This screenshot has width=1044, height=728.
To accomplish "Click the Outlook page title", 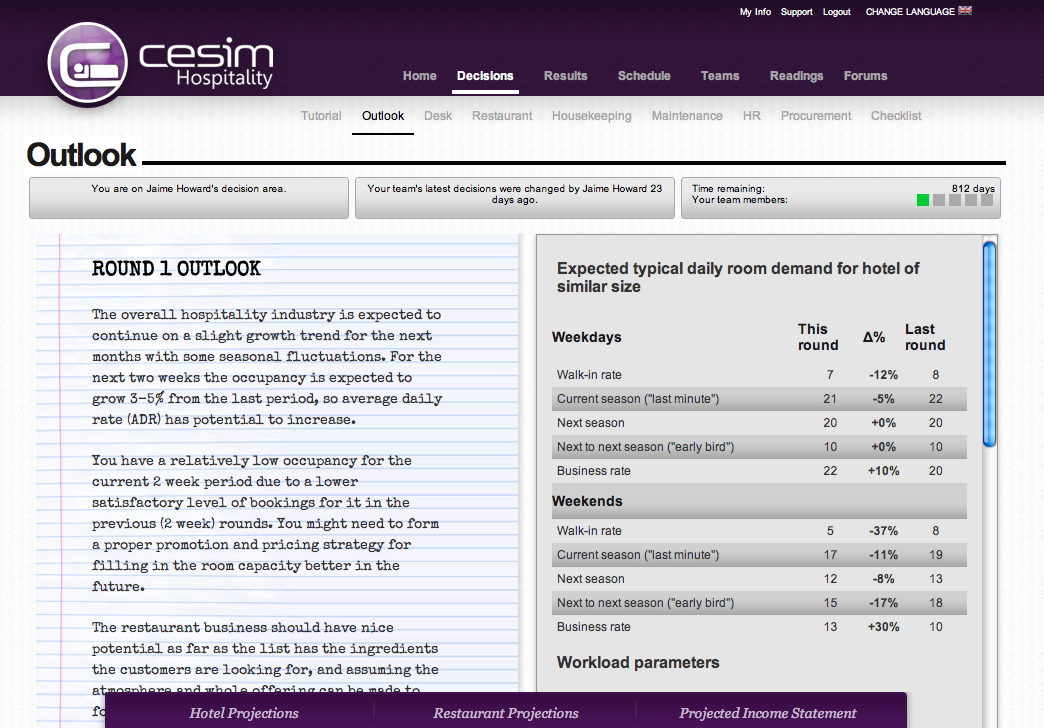I will click(81, 155).
